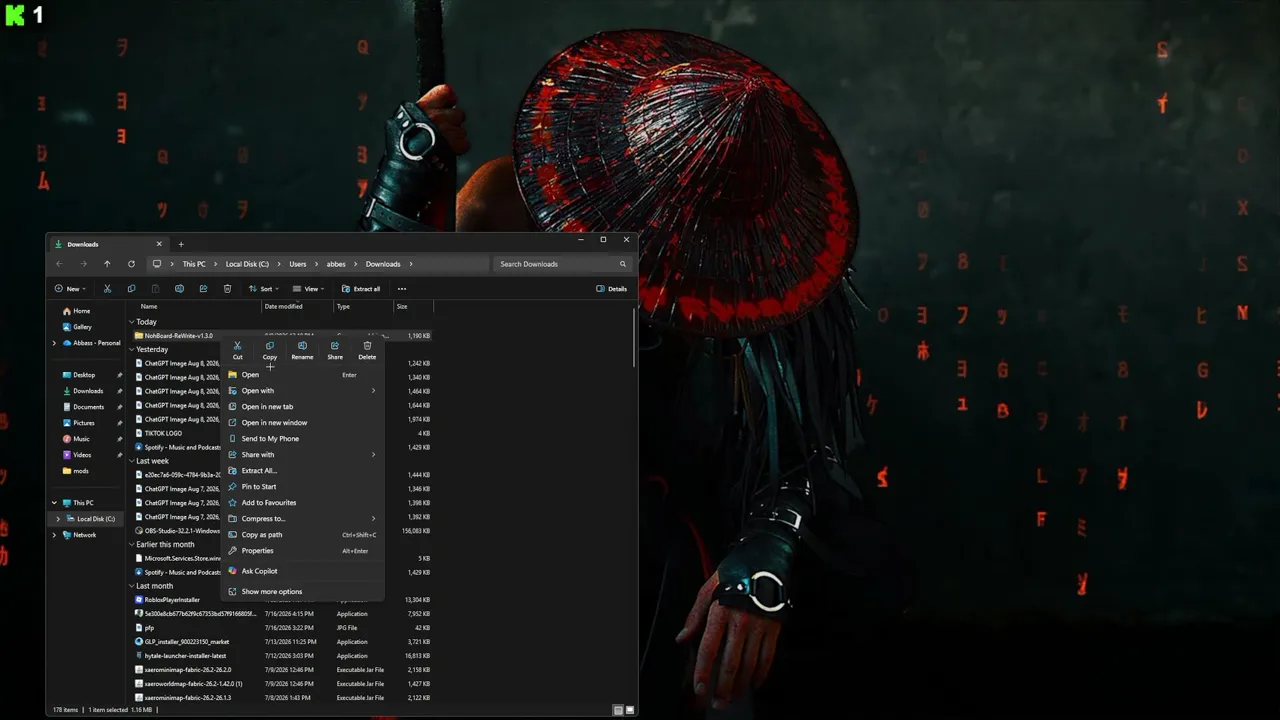Switch to large thumbnails view in status bar
The image size is (1280, 720).
tap(630, 710)
